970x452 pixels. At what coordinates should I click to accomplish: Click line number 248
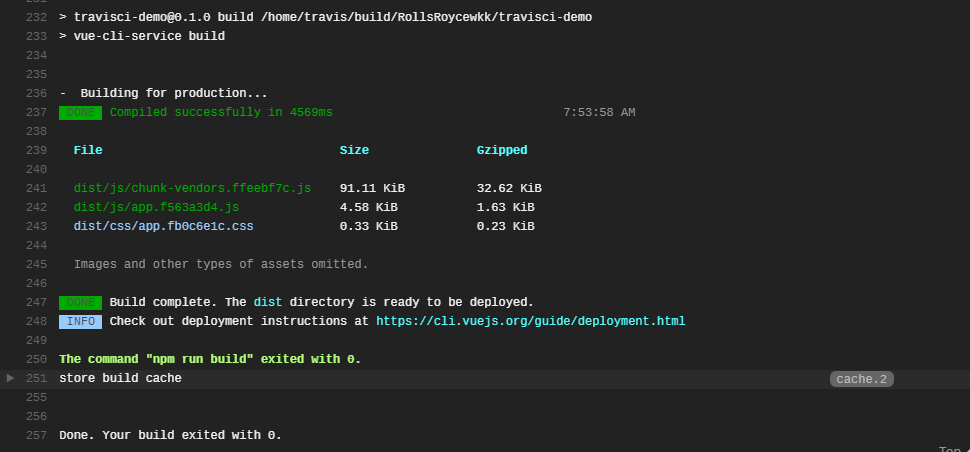point(36,322)
